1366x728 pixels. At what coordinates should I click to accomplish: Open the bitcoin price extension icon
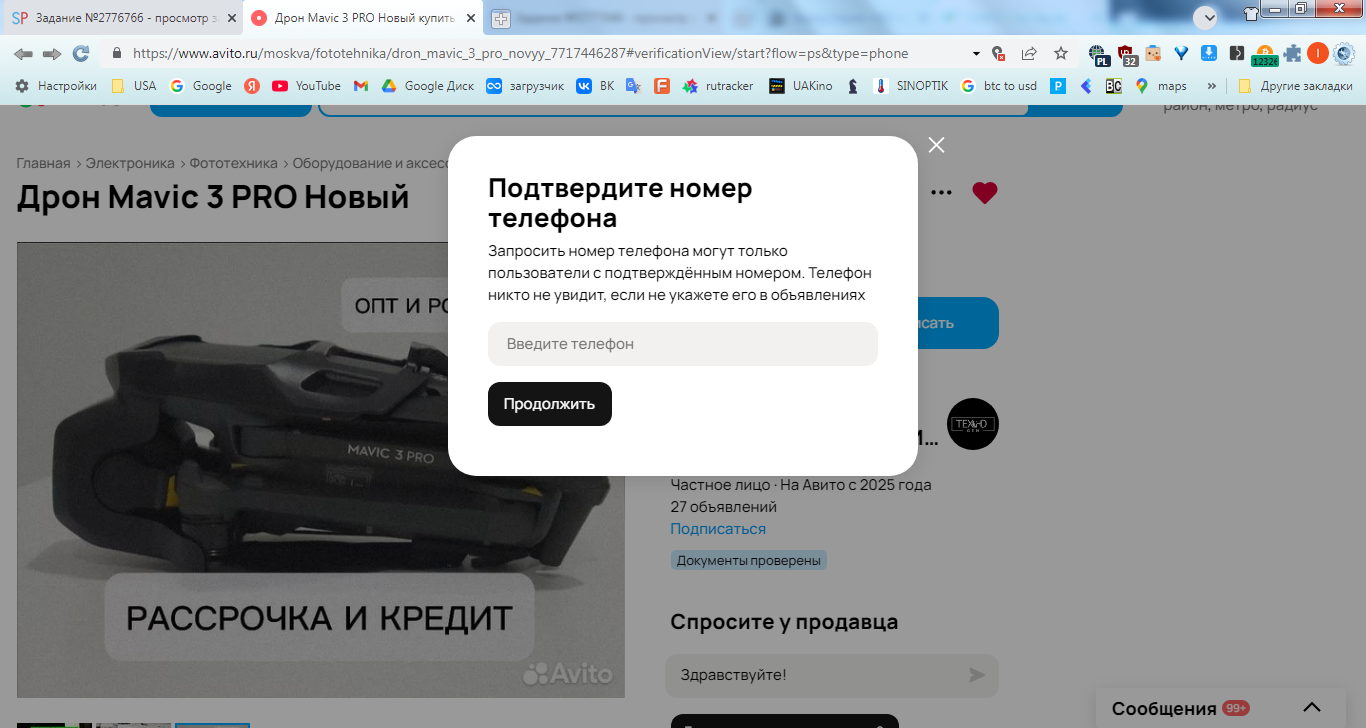click(1265, 55)
